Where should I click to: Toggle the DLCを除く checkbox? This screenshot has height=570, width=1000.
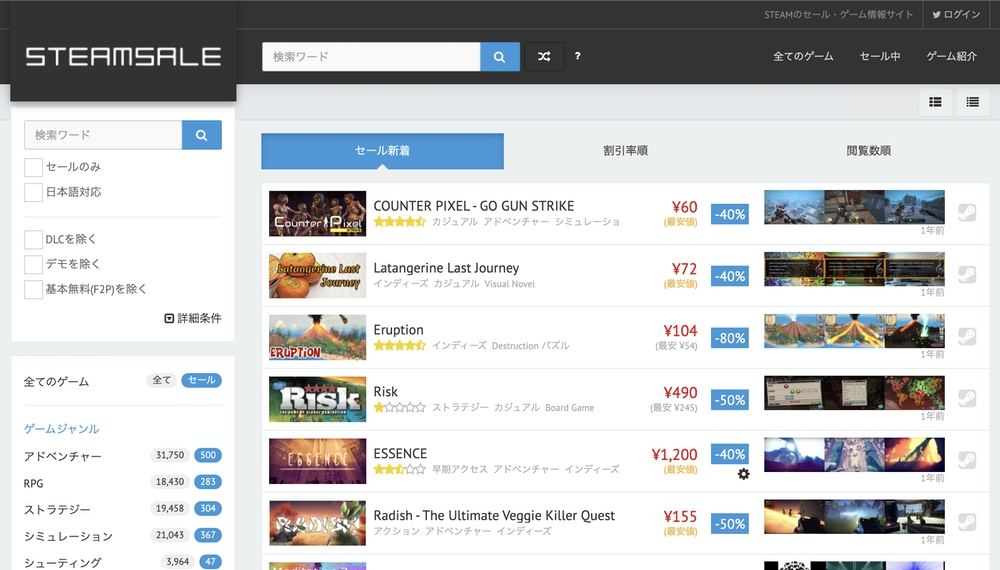(x=34, y=240)
